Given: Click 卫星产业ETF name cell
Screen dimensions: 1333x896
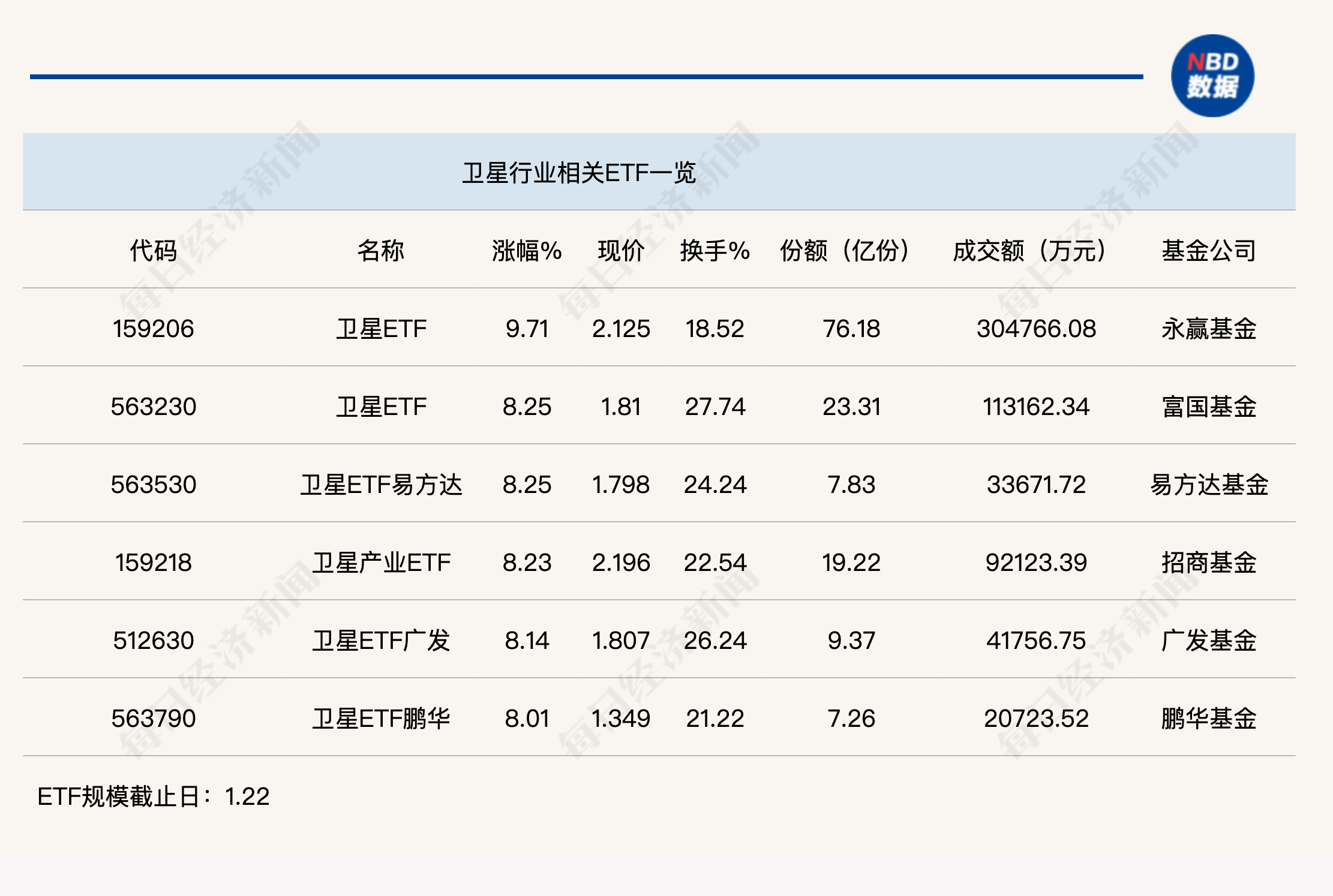Looking at the screenshot, I should coord(381,563).
